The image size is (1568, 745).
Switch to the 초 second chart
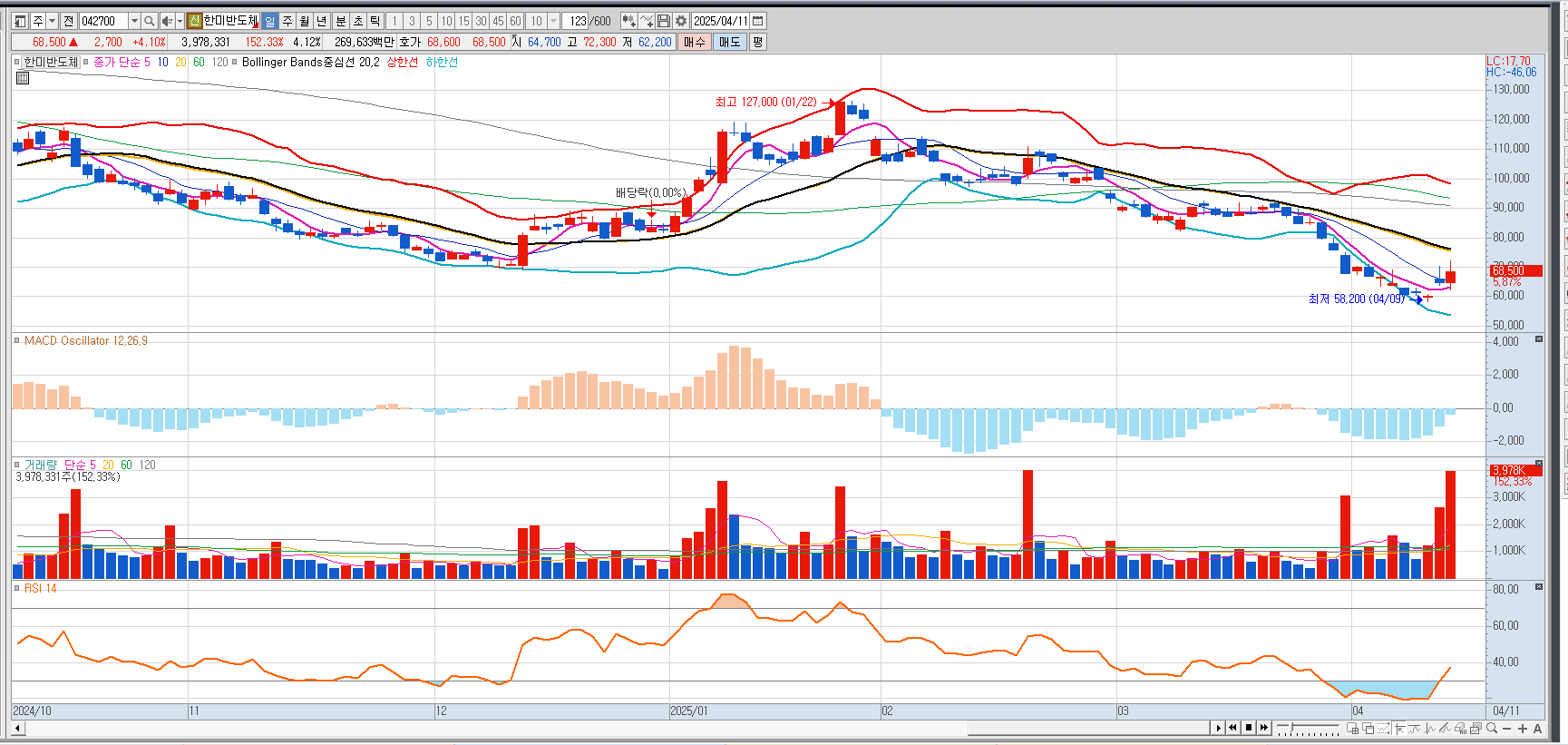(357, 21)
